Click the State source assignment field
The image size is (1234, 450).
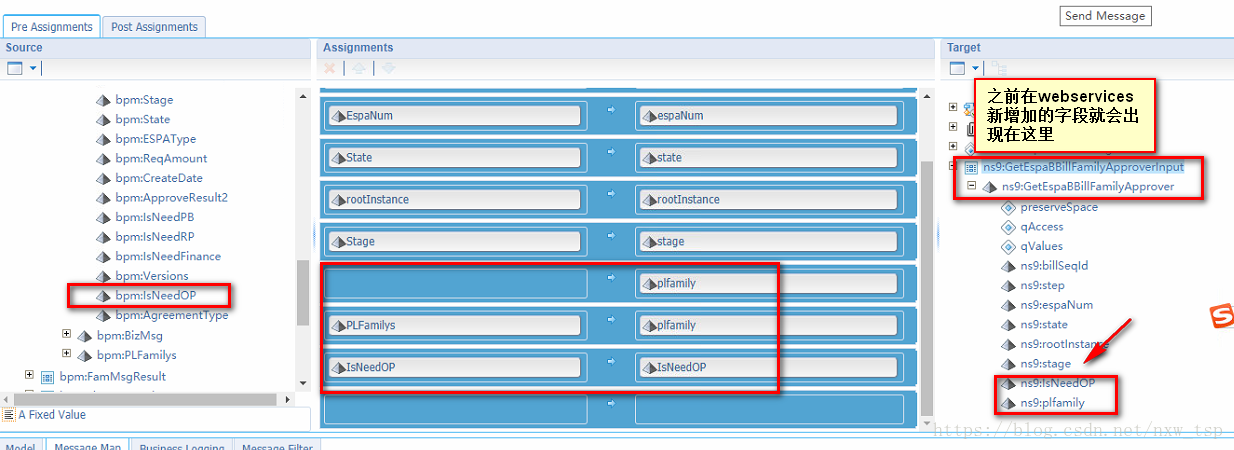(454, 158)
